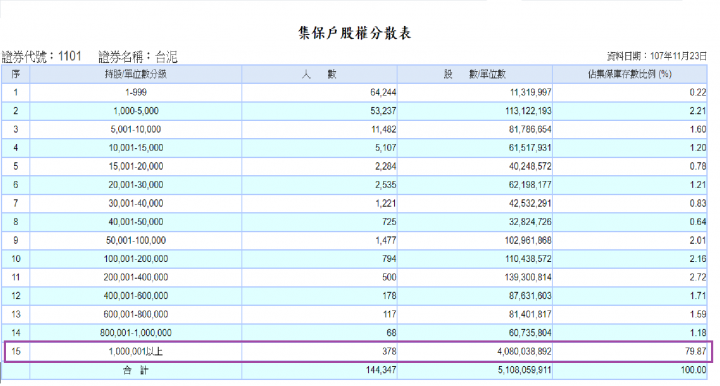The width and height of the screenshot is (720, 386).
Task: Select the 200,001-400,000 range cell
Action: [x=135, y=277]
